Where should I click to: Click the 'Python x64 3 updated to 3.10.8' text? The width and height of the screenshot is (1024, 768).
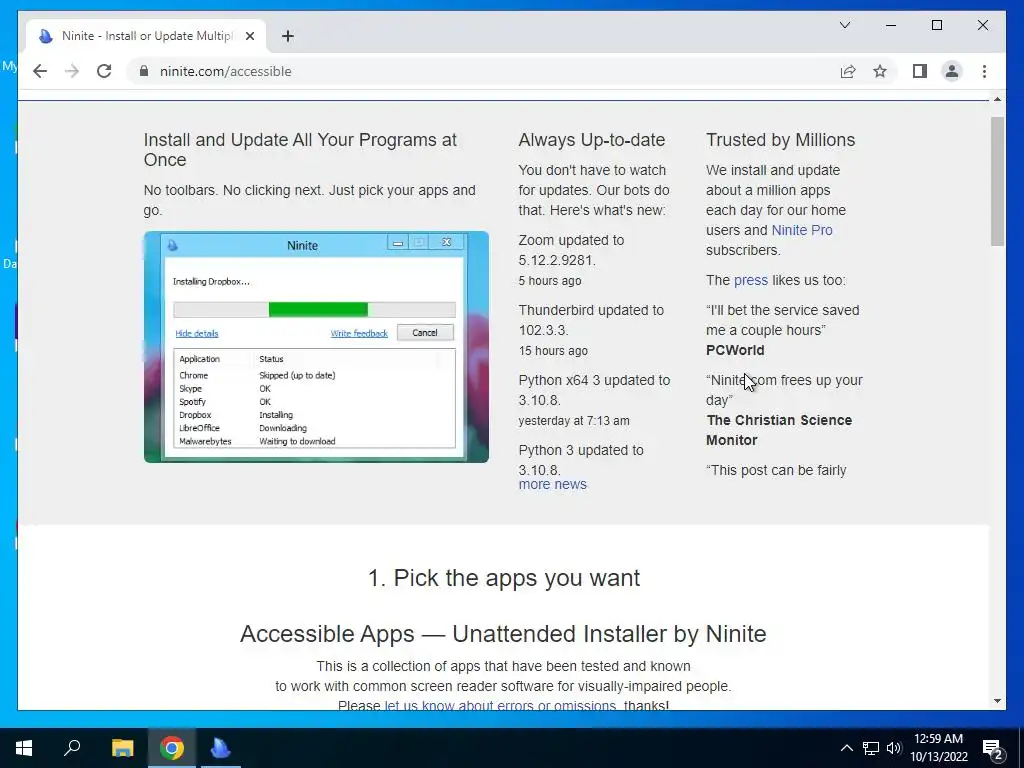pyautogui.click(x=594, y=390)
